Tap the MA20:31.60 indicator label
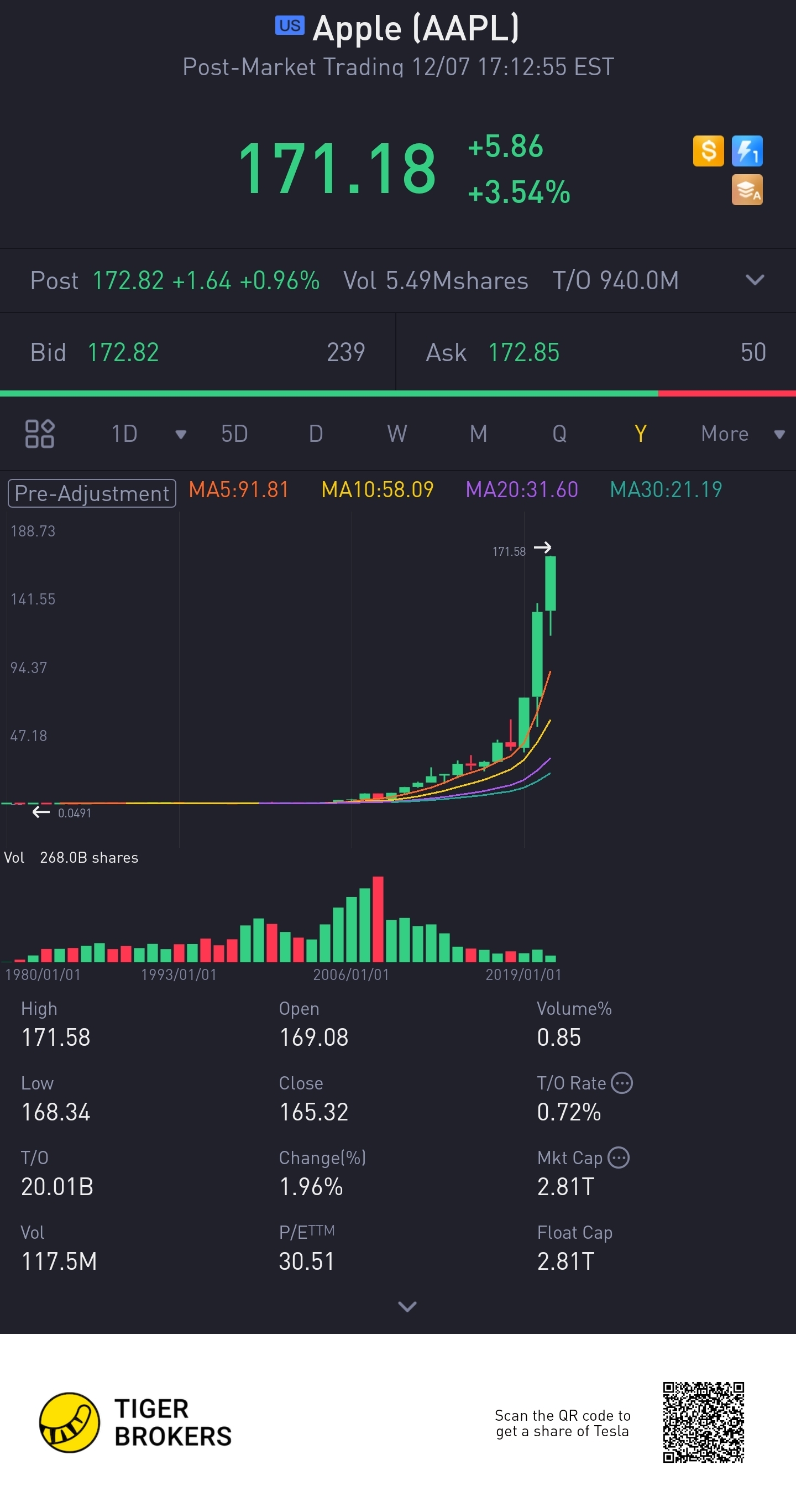Image resolution: width=796 pixels, height=1512 pixels. [x=522, y=489]
